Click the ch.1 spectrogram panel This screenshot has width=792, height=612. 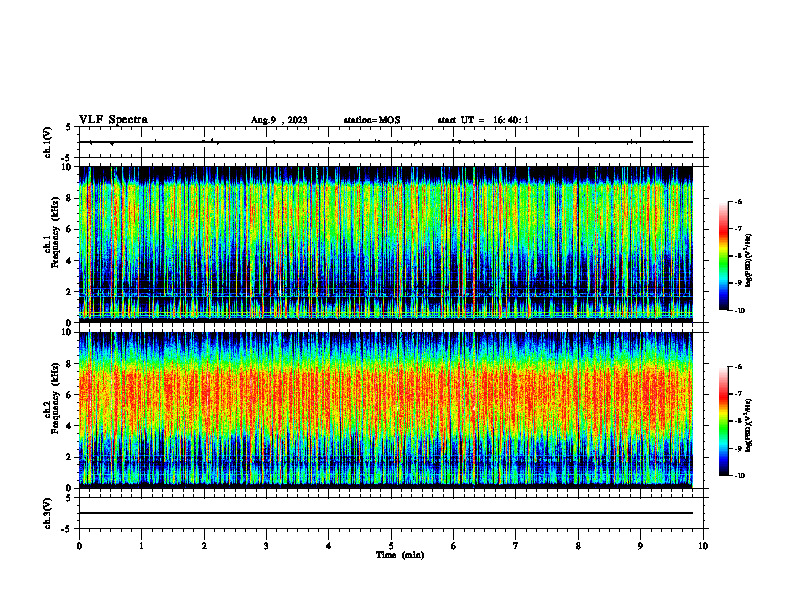[385, 244]
